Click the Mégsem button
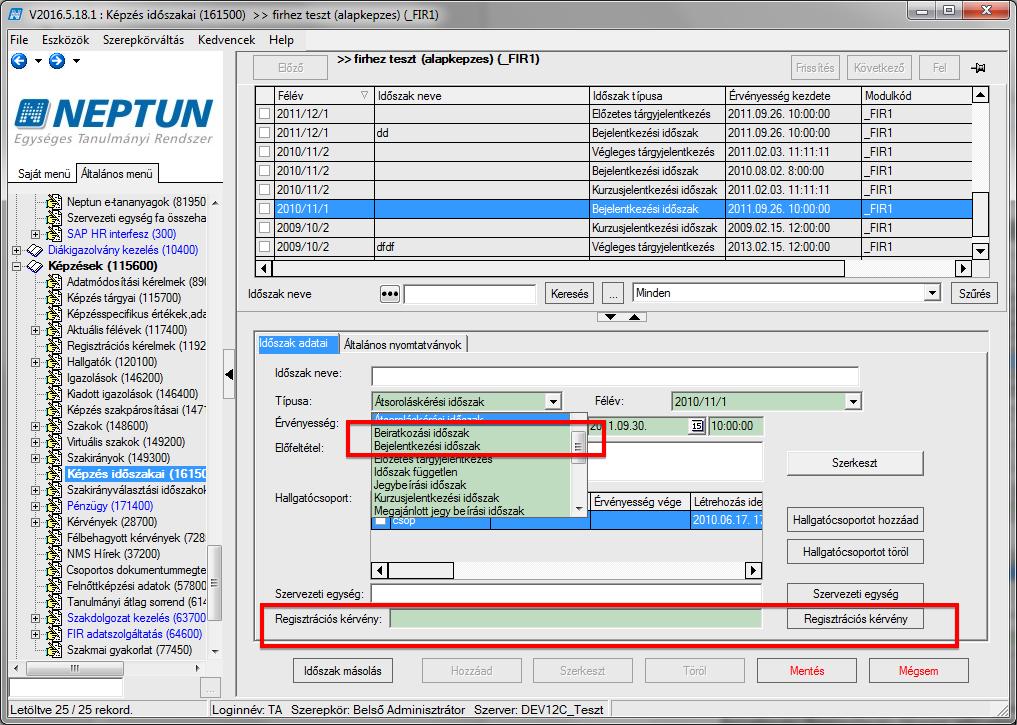 (x=918, y=671)
